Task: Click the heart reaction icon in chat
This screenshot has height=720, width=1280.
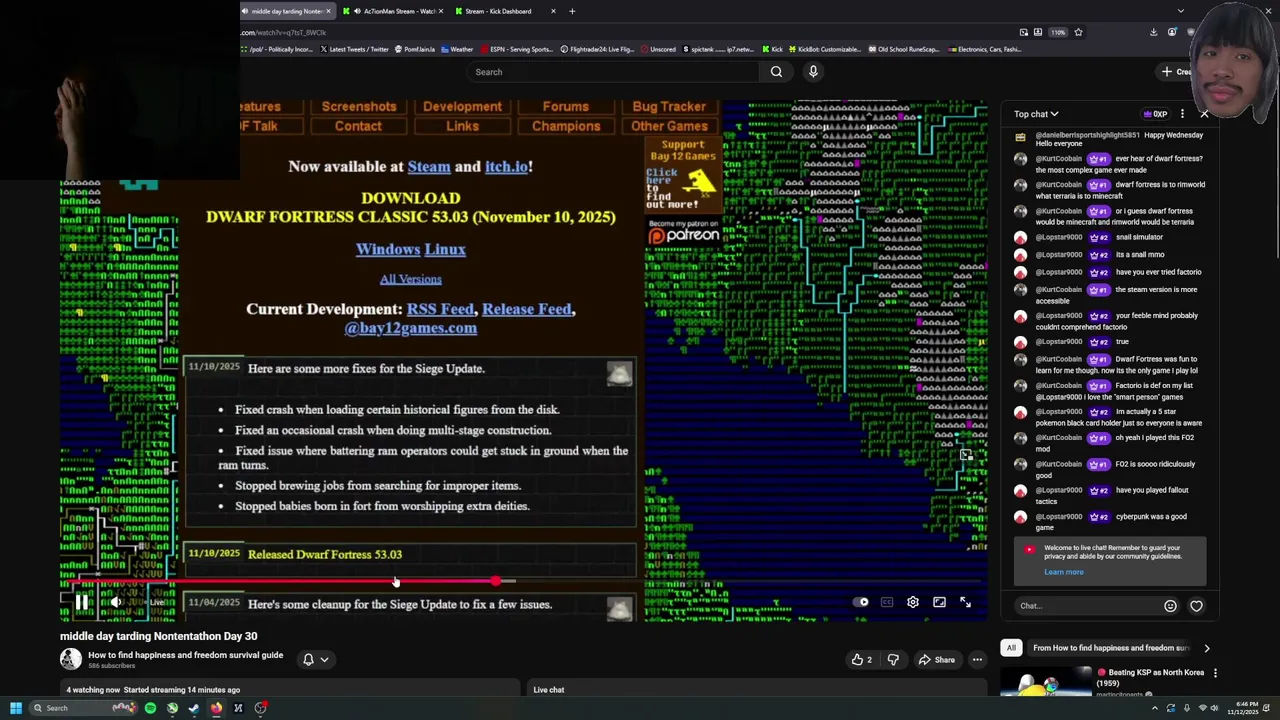Action: click(1196, 606)
